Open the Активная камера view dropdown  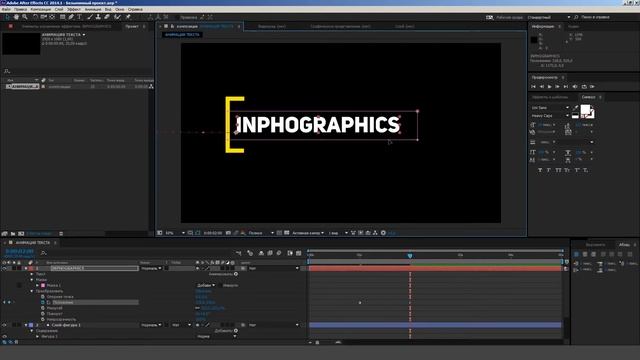(x=308, y=233)
